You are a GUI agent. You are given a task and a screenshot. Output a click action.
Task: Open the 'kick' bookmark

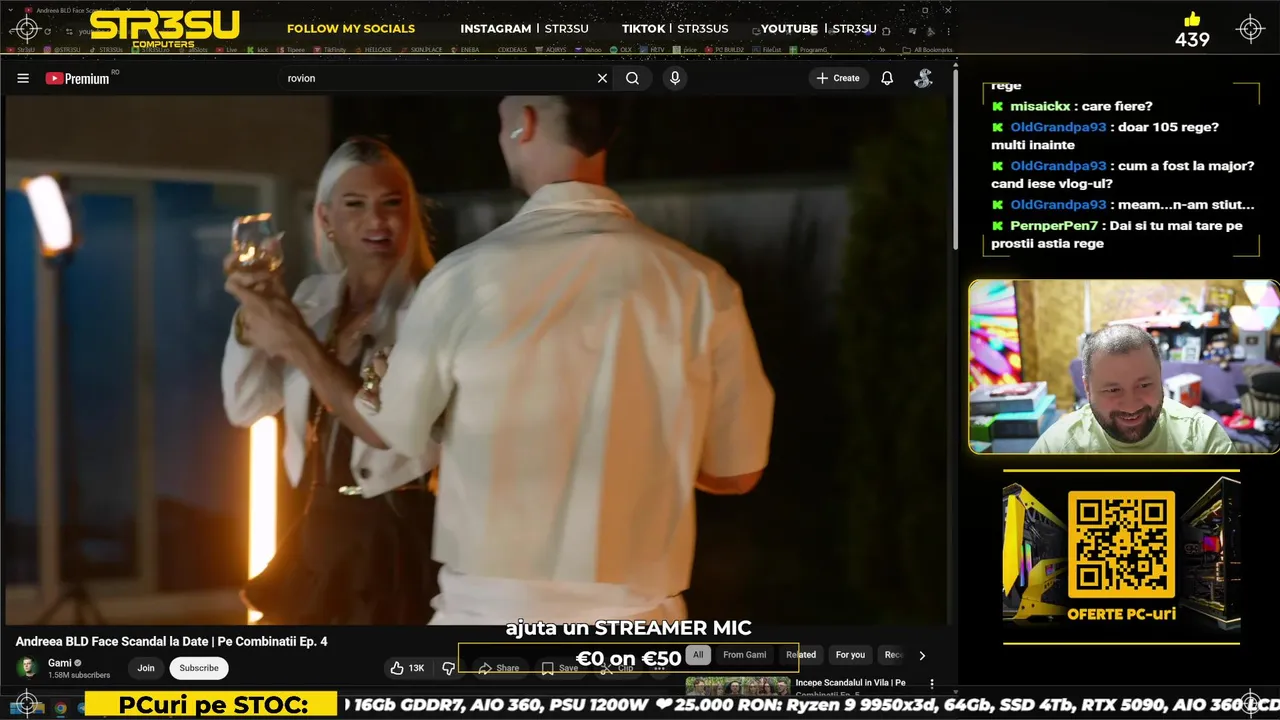(259, 49)
